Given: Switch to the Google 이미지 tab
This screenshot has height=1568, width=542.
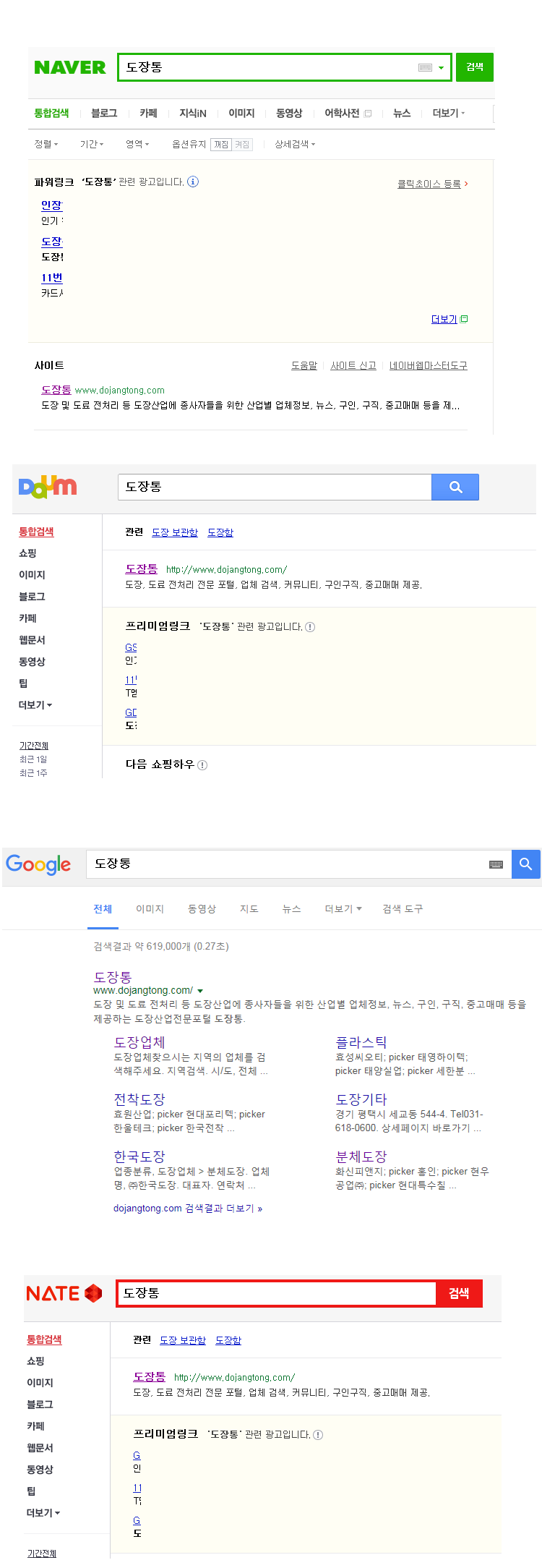Looking at the screenshot, I should click(150, 909).
